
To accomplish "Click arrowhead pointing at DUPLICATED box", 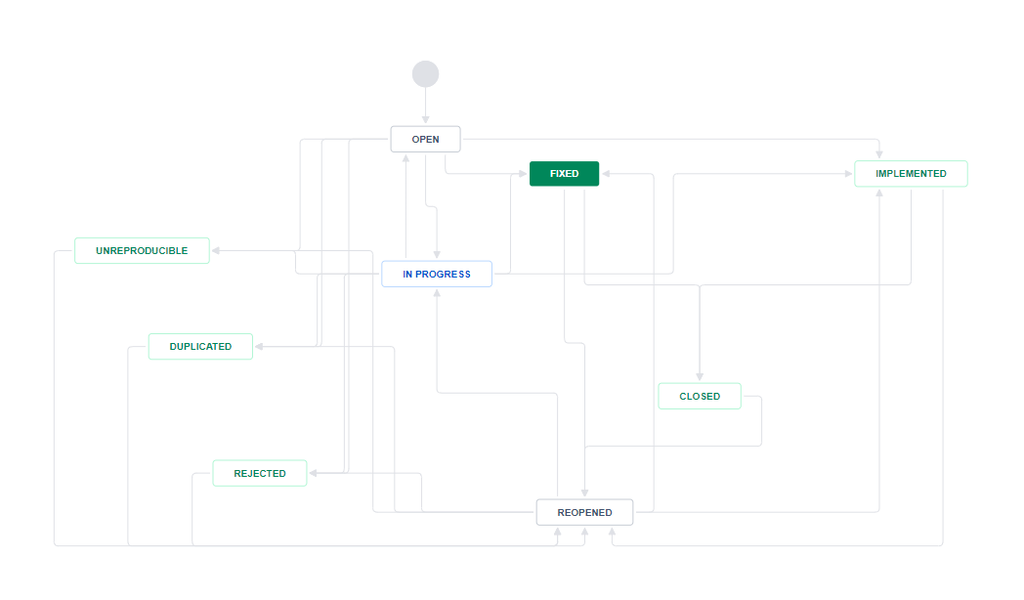I will (x=259, y=347).
